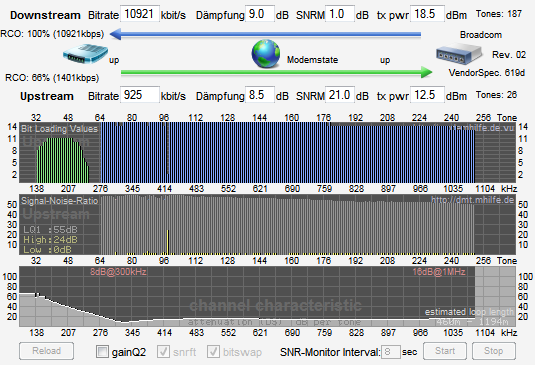Image resolution: width=535 pixels, height=365 pixels.
Task: Click the 'Tones: 187' label
Action: (499, 14)
